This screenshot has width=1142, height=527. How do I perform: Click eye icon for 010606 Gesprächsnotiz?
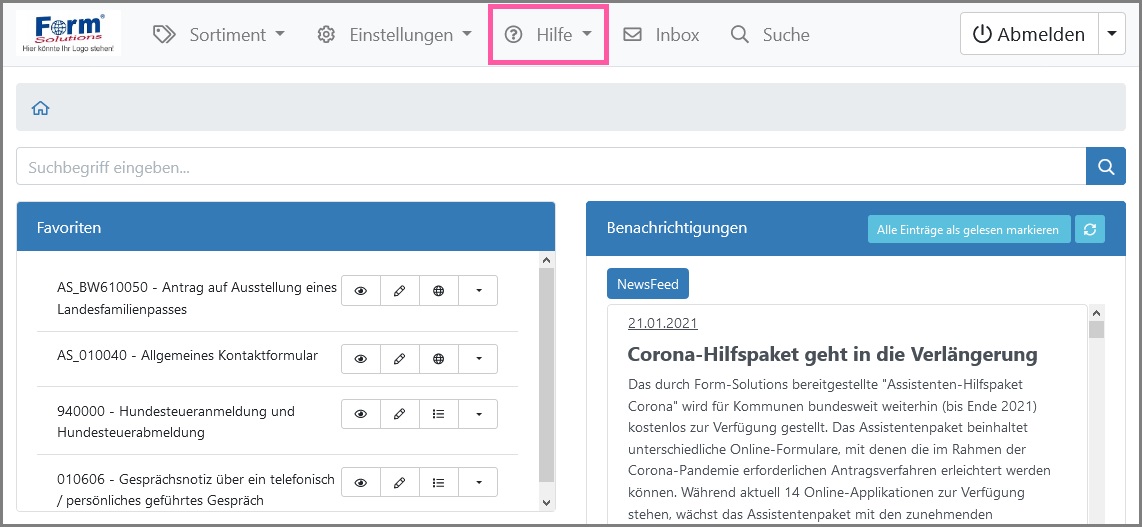360,483
